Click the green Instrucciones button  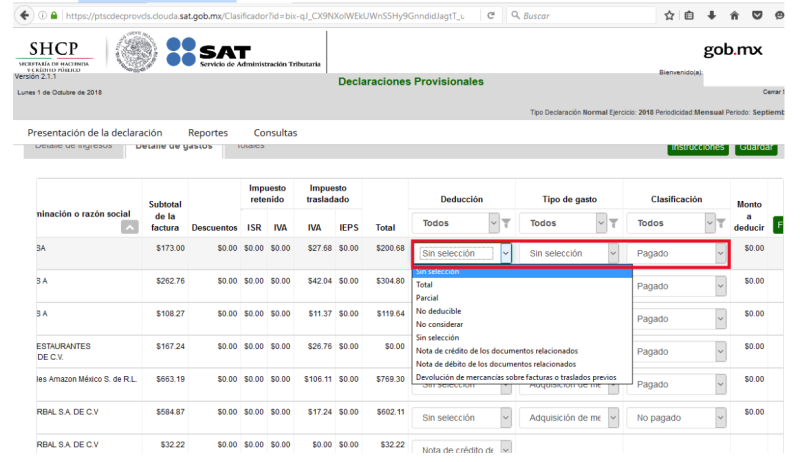click(697, 148)
